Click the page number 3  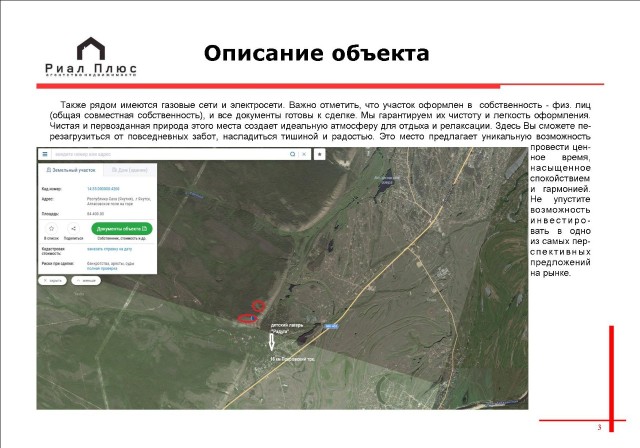(600, 427)
